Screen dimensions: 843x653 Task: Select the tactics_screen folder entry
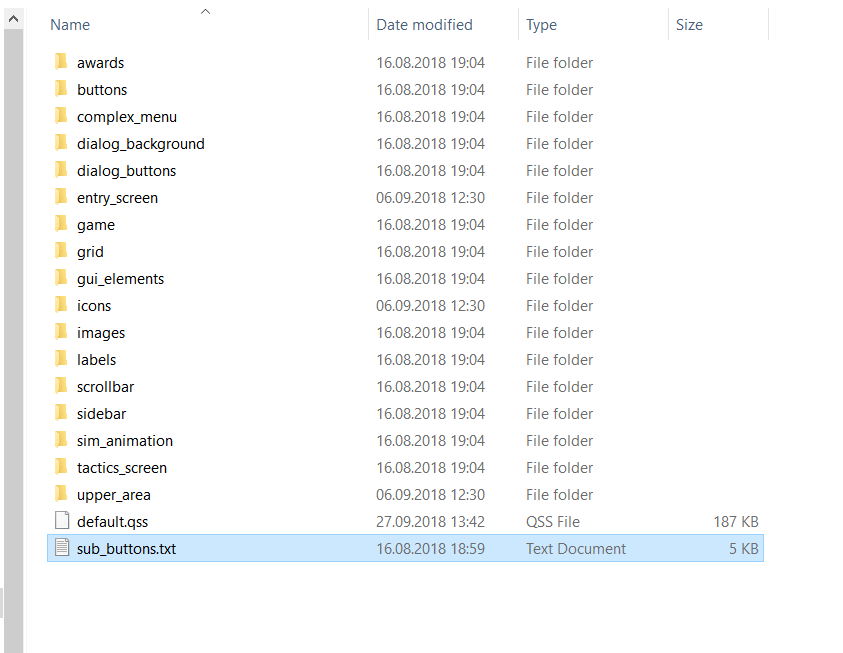pos(122,467)
